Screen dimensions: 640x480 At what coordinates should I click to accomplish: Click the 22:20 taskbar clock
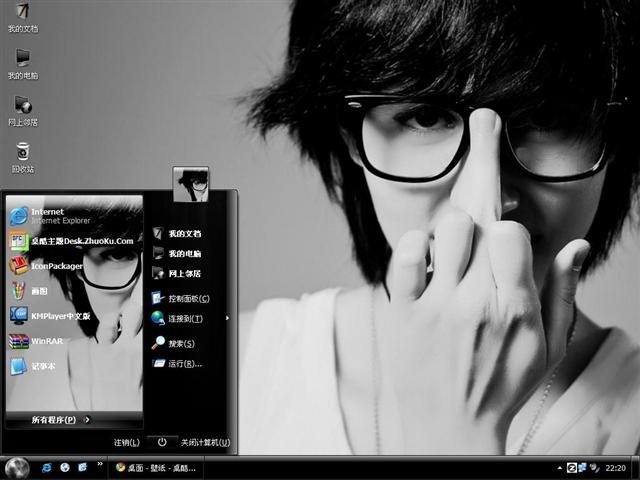pyautogui.click(x=616, y=468)
